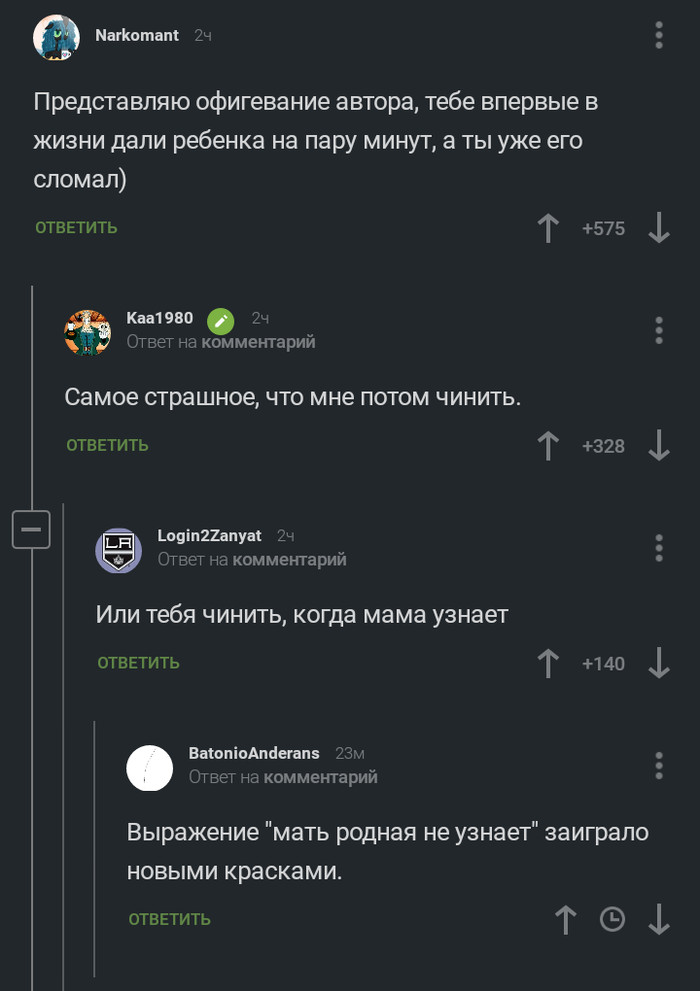Collapse the Kaa1980 comment thread
Screen dimensions: 700x991
point(31,530)
